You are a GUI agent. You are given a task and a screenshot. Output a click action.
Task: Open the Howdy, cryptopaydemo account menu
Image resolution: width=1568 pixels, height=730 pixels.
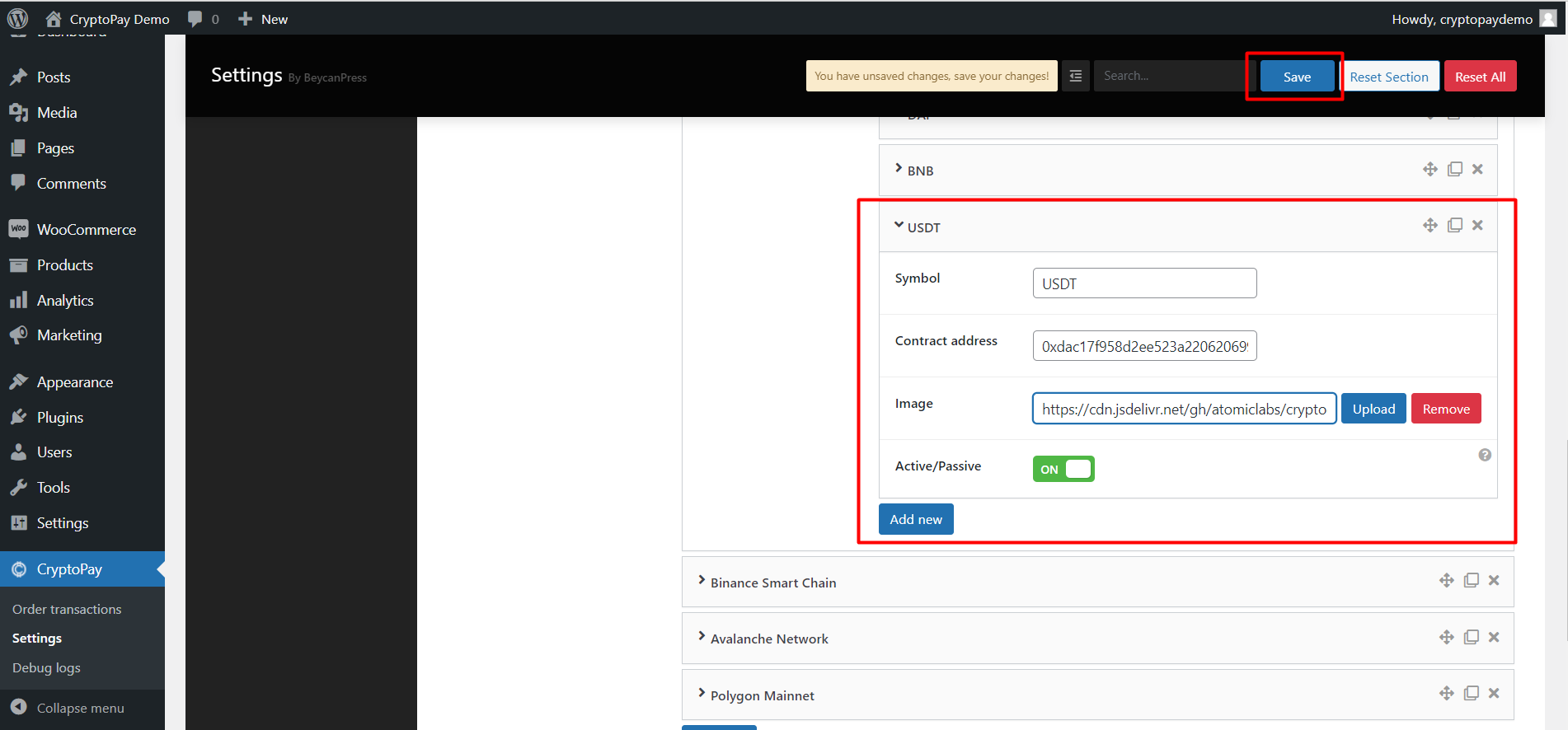coord(1473,19)
